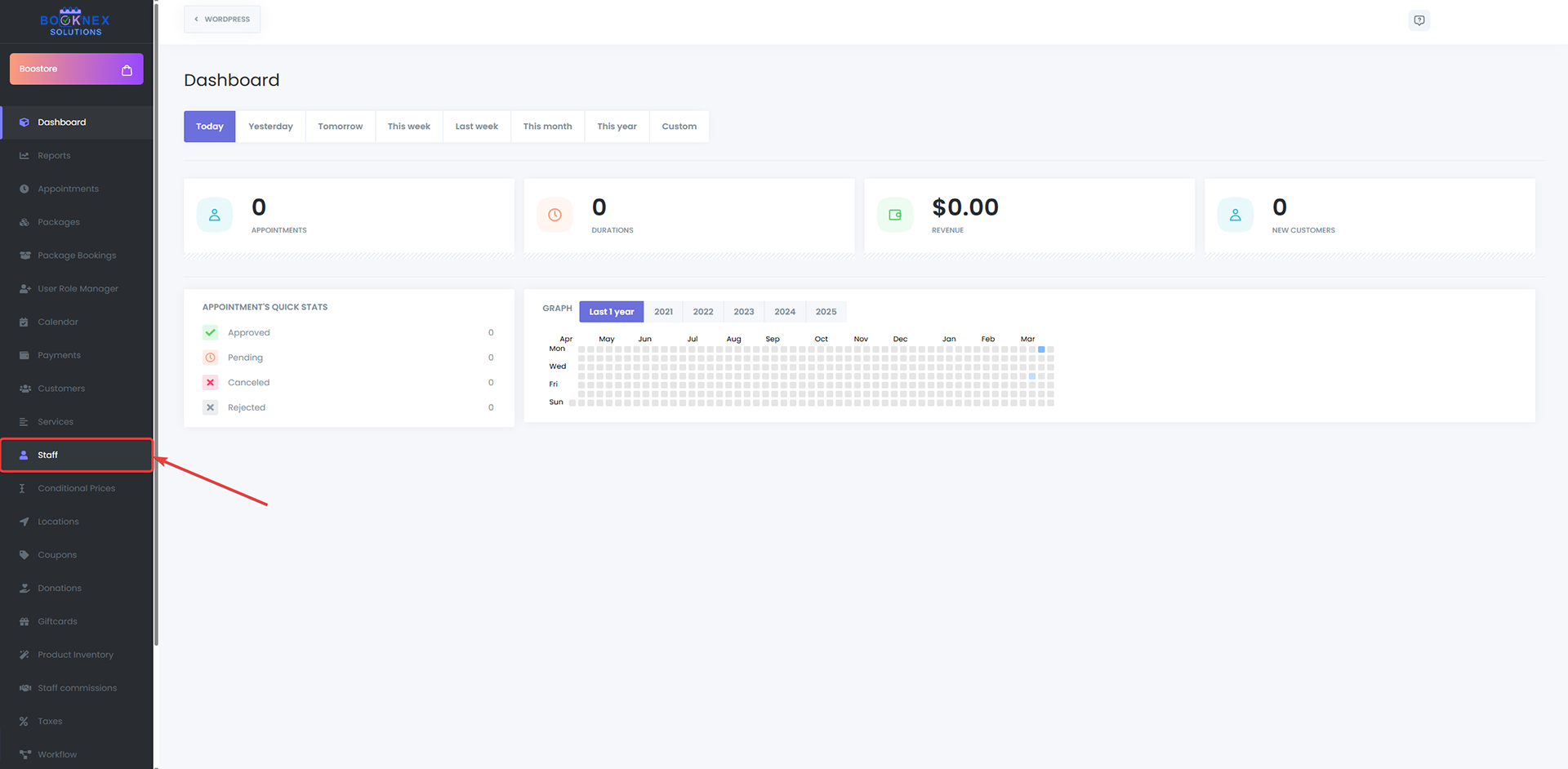The width and height of the screenshot is (1568, 769).
Task: Click the Last 1 year graph button
Action: pyautogui.click(x=611, y=312)
